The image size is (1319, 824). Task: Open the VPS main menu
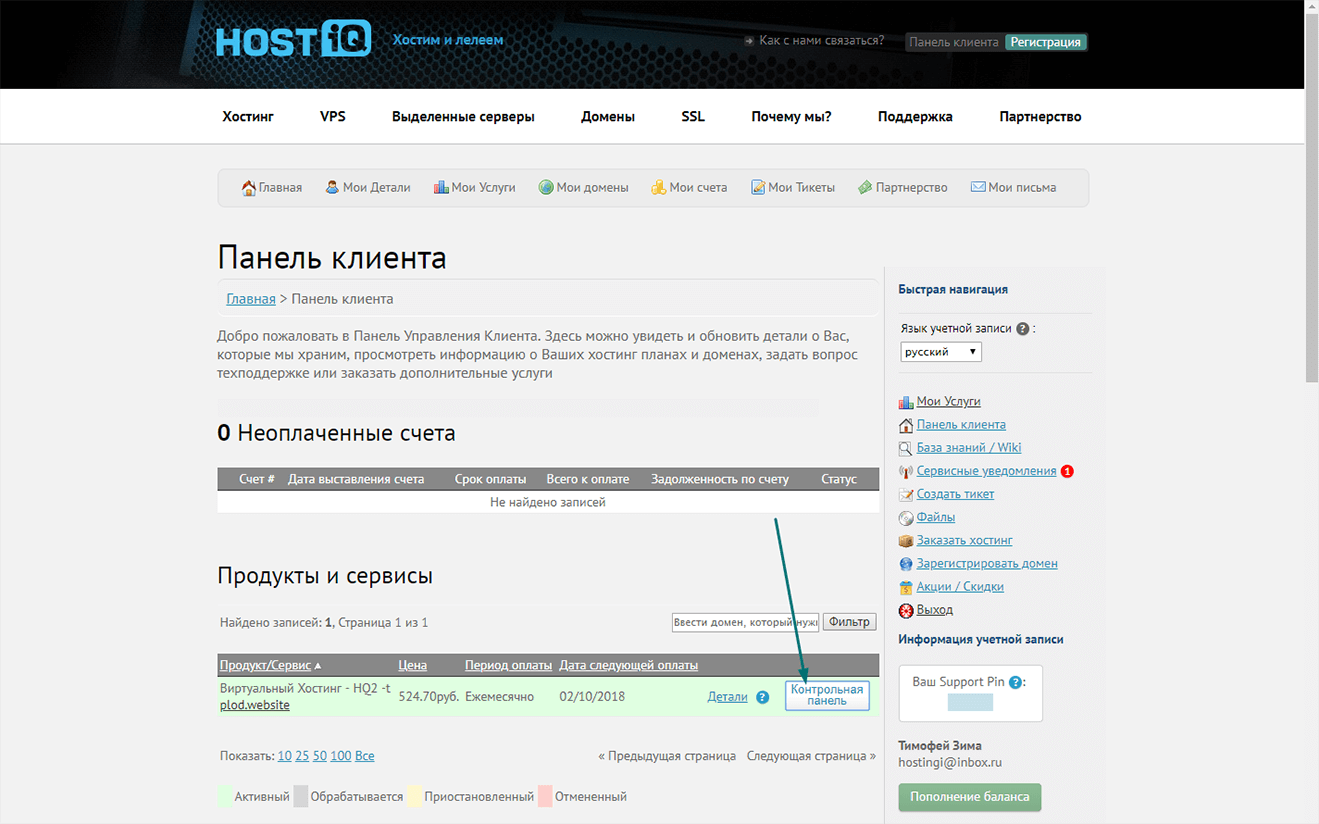point(333,116)
